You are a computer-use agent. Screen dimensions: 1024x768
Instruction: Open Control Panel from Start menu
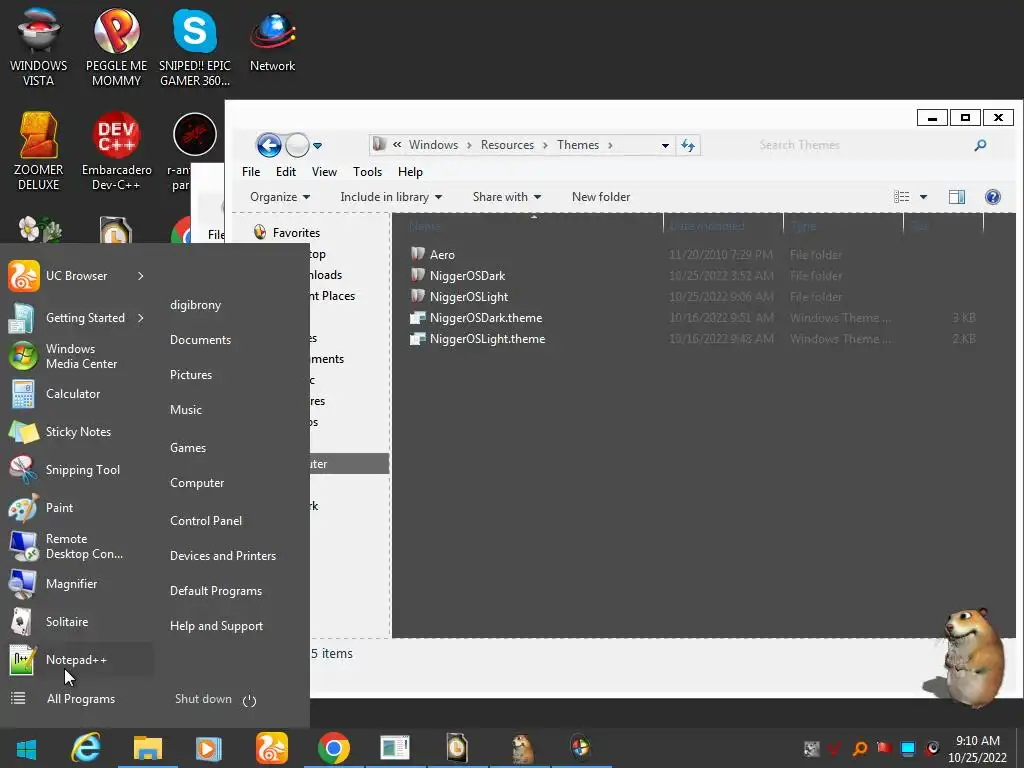click(206, 520)
